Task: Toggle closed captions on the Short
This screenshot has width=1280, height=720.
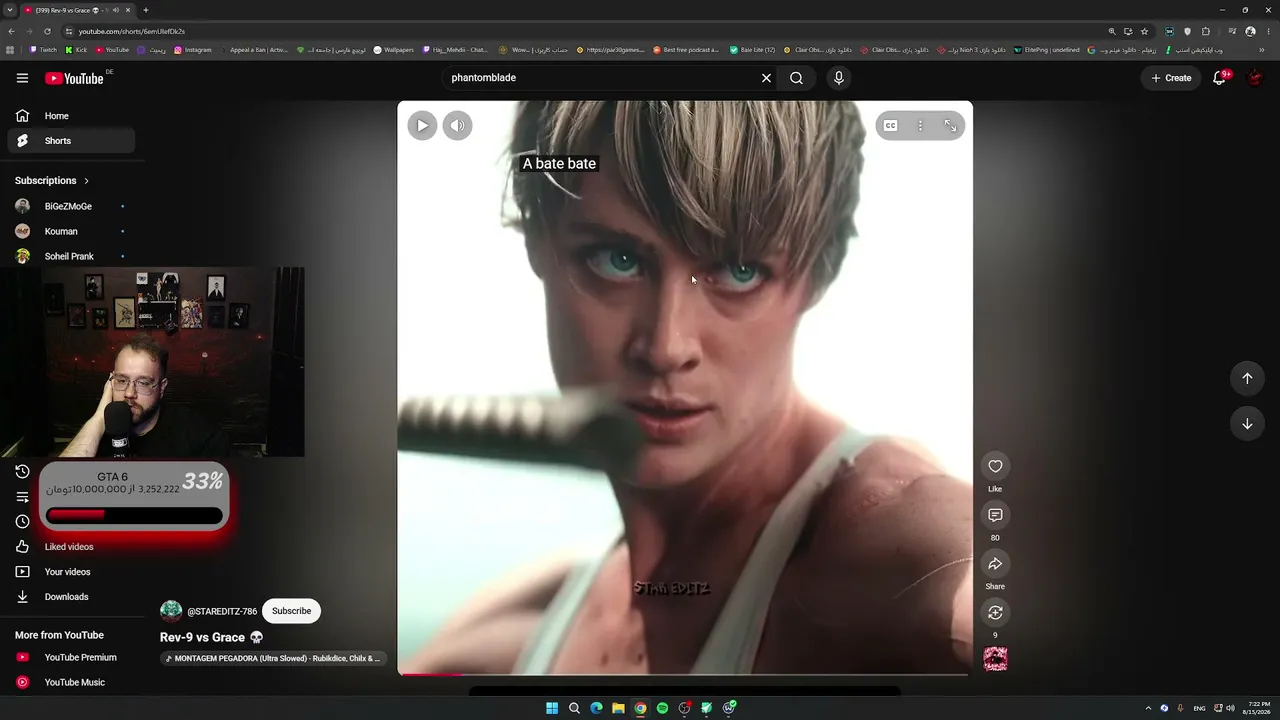Action: [890, 125]
